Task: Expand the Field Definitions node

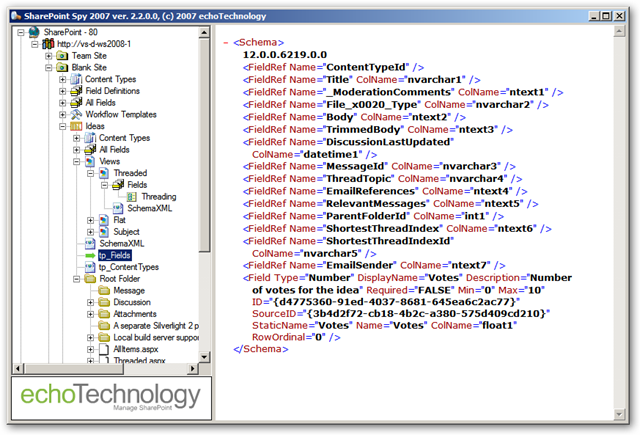Action: click(x=62, y=91)
